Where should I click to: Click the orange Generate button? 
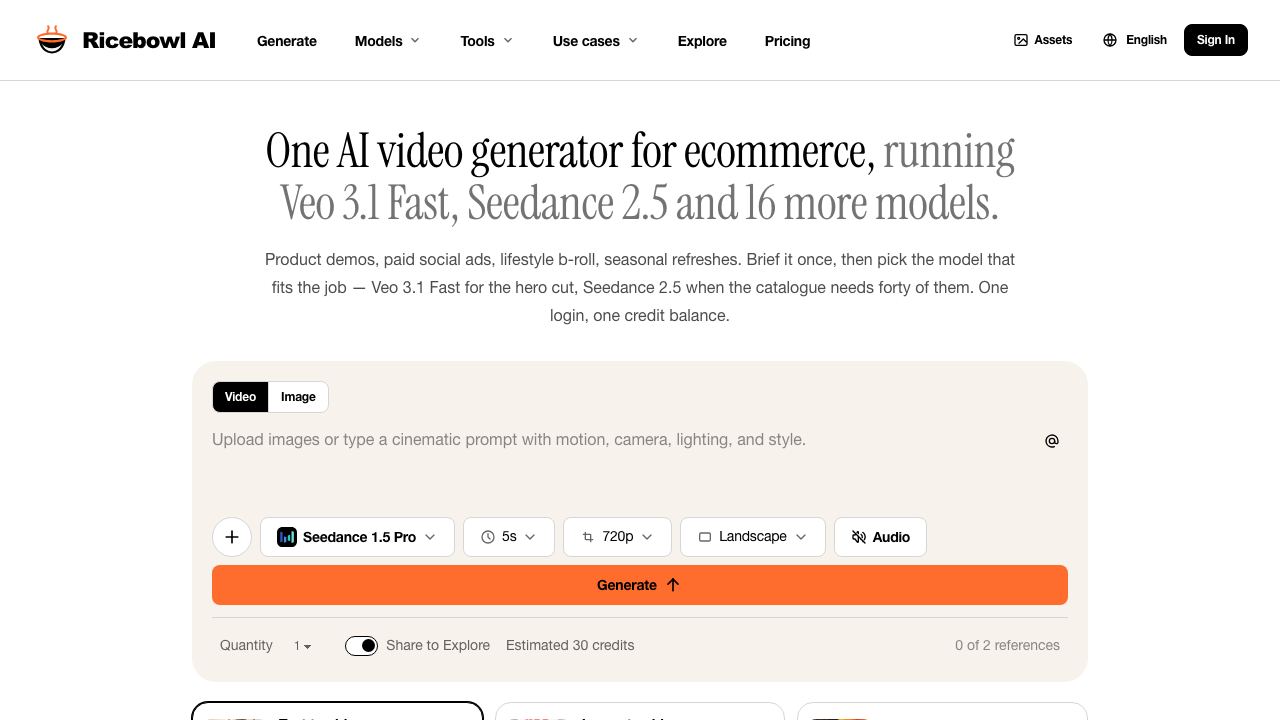640,585
